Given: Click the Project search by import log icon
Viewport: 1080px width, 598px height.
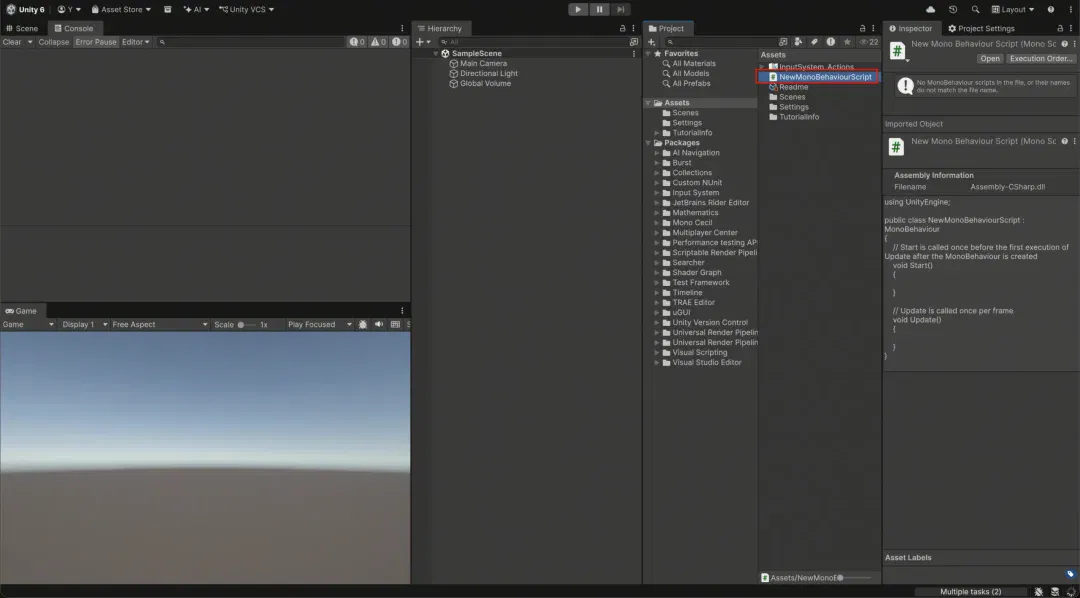Looking at the screenshot, I should click(x=831, y=42).
